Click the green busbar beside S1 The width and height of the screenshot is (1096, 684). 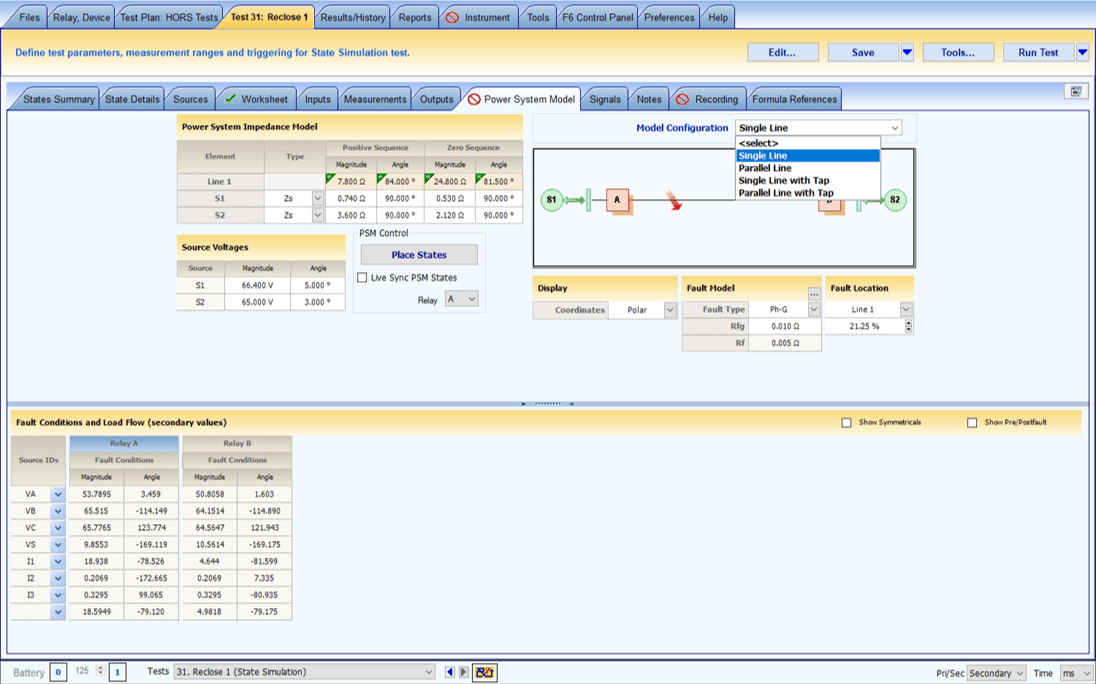click(589, 200)
